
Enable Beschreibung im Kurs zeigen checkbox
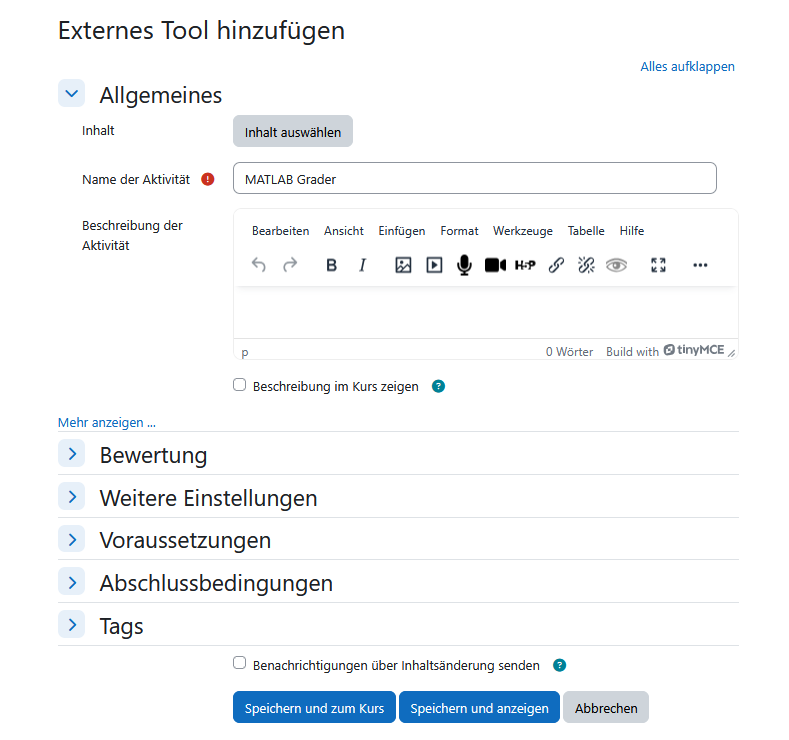(240, 385)
